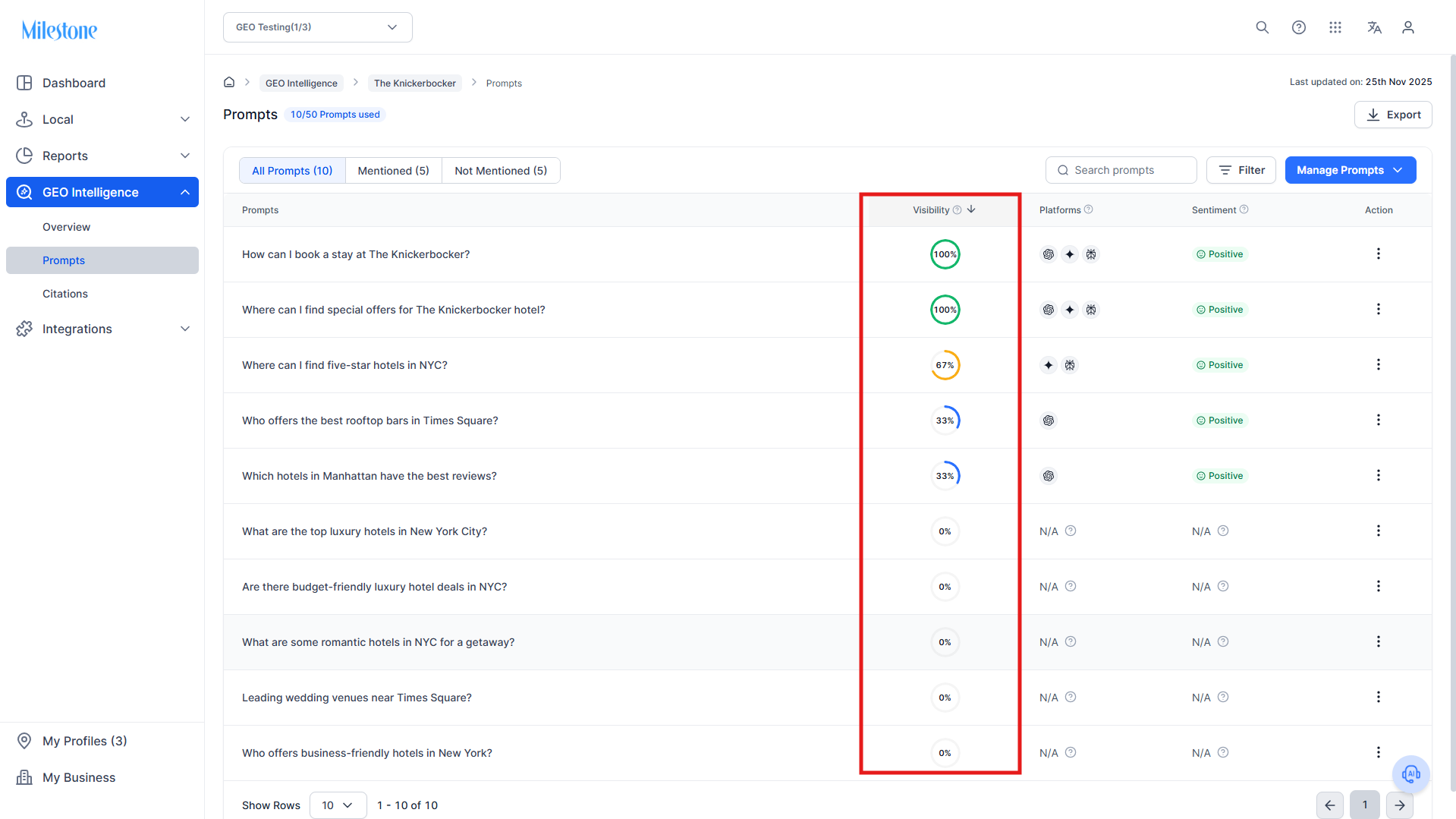
Task: Click the home breadcrumb icon
Action: (x=229, y=82)
